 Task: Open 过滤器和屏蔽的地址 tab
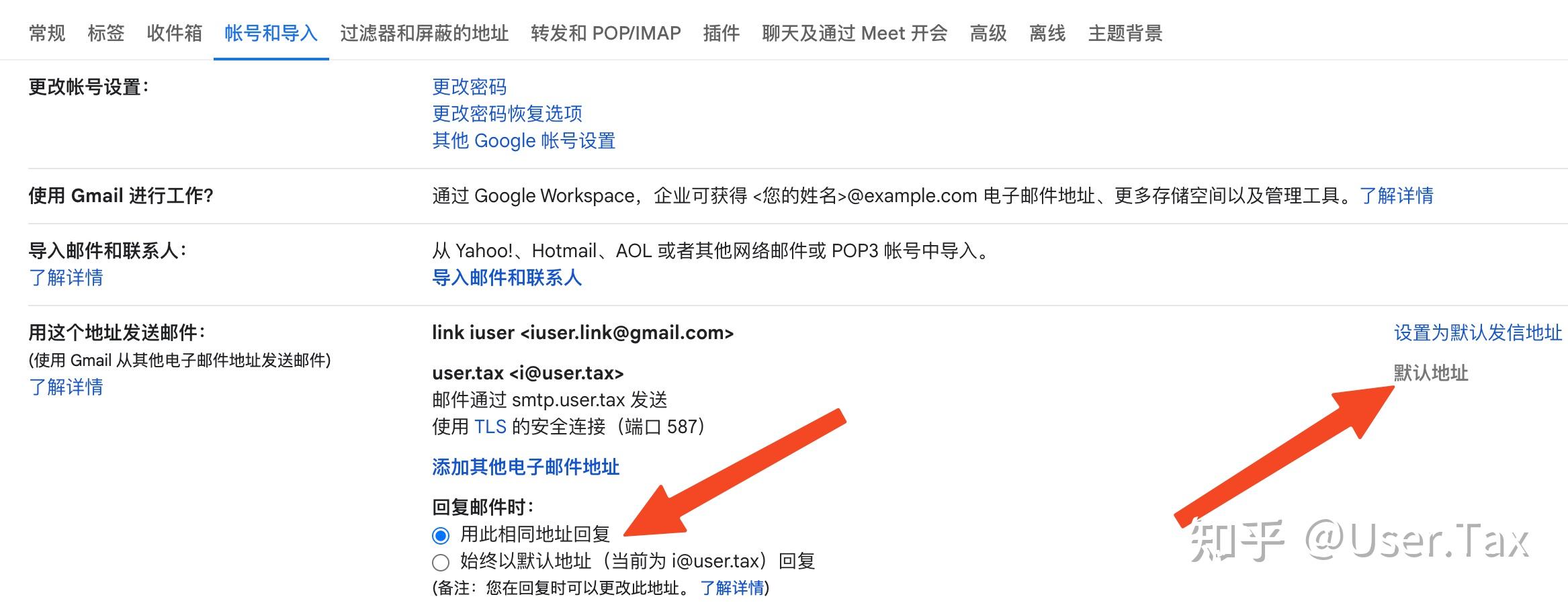click(x=424, y=33)
